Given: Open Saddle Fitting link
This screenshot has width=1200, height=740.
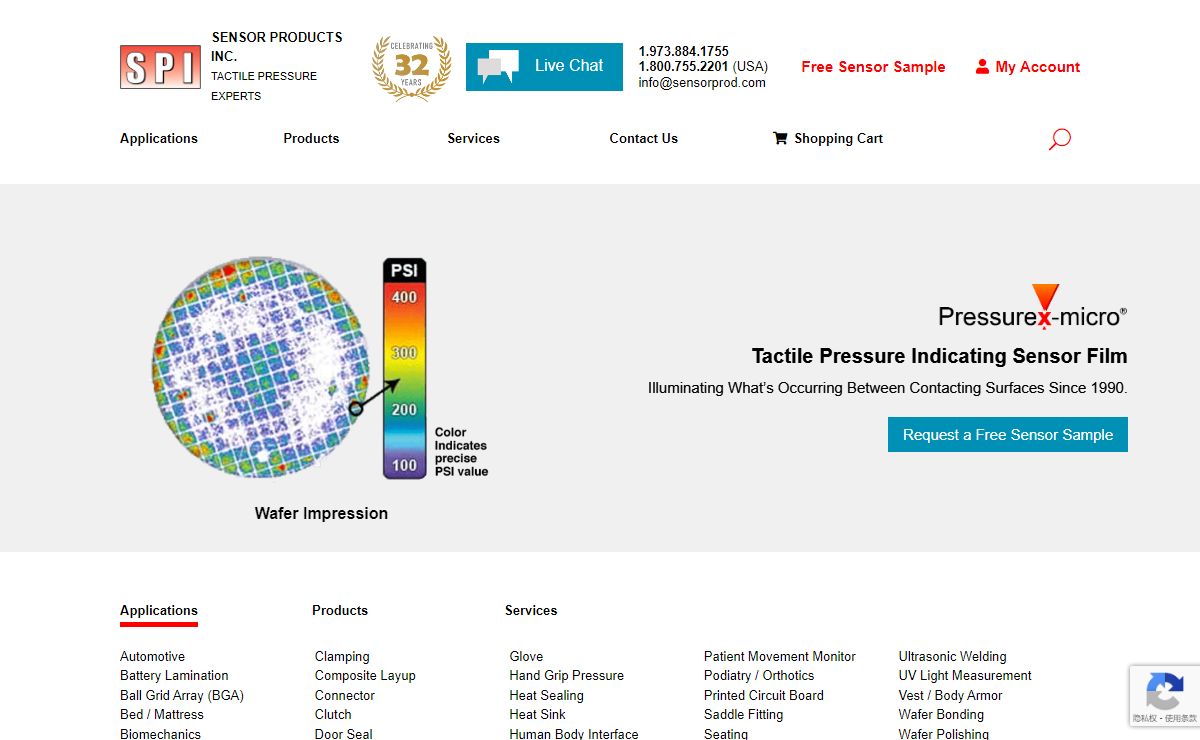Looking at the screenshot, I should 743,715.
